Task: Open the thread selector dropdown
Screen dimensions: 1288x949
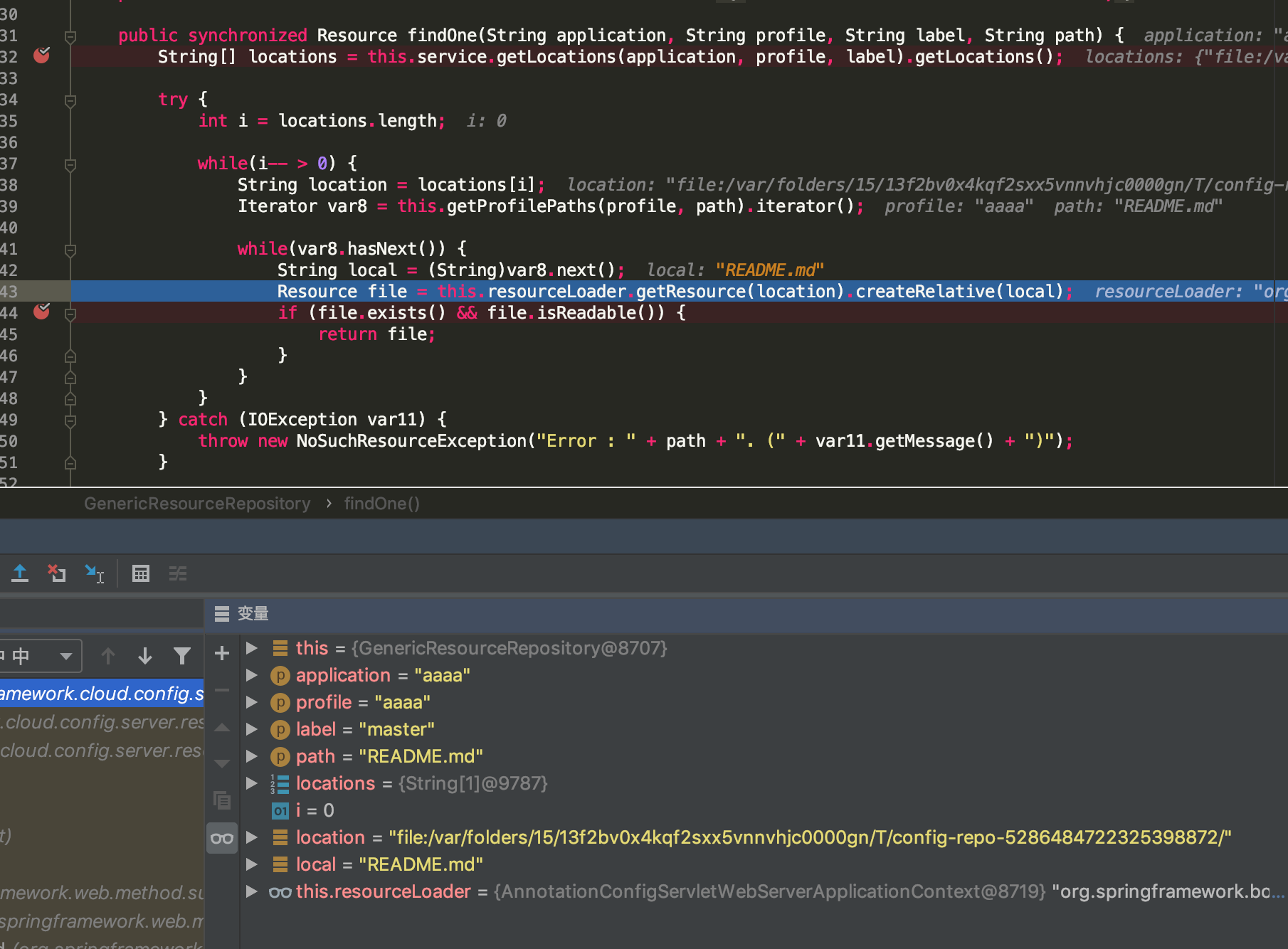Action: coord(41,656)
